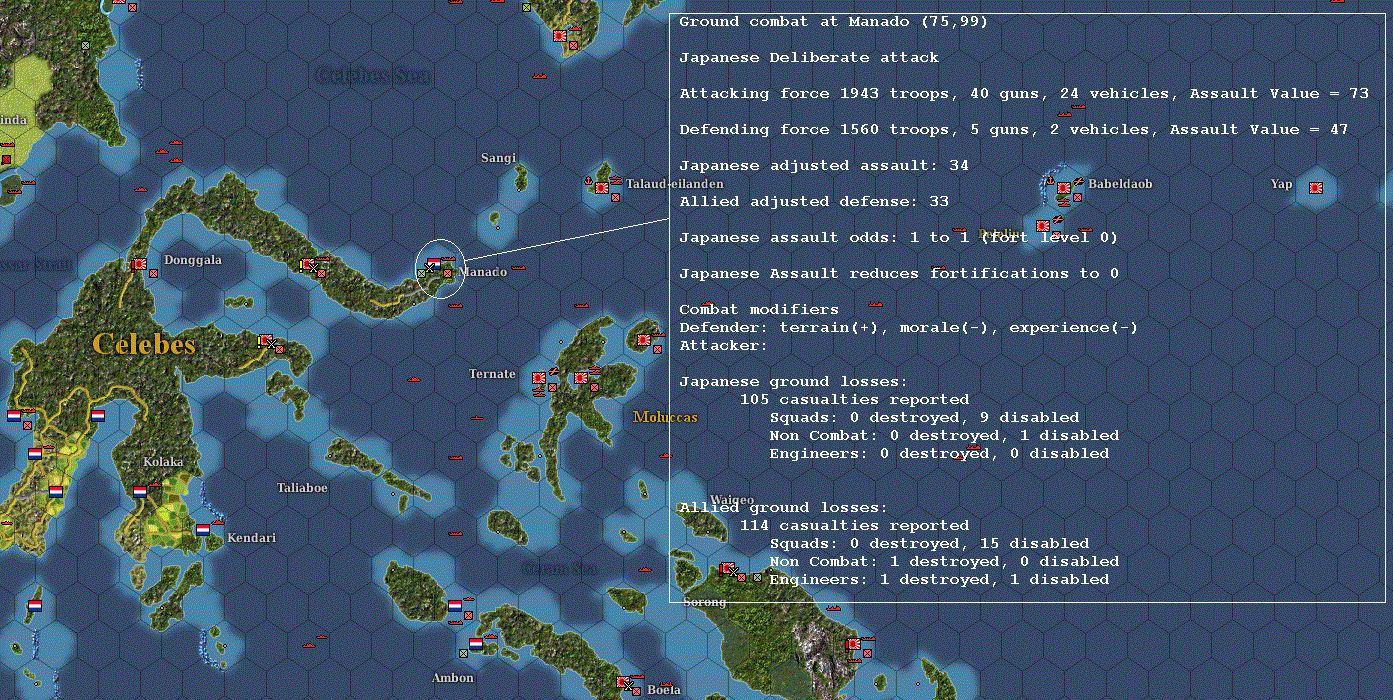Click 'Japanese adjusted assault: 34' line
The height and width of the screenshot is (700, 1393).
pos(824,166)
